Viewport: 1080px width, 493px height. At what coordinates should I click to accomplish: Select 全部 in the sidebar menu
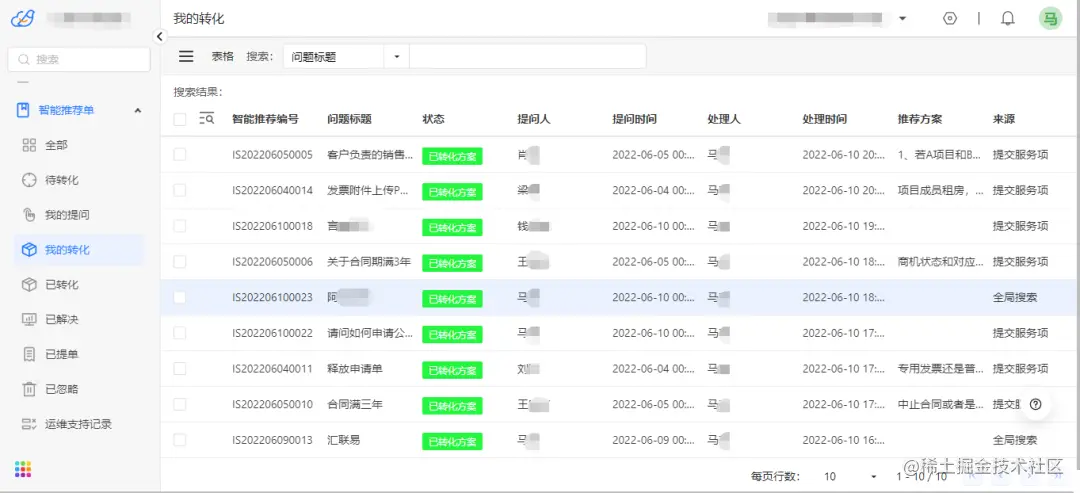tap(56, 145)
